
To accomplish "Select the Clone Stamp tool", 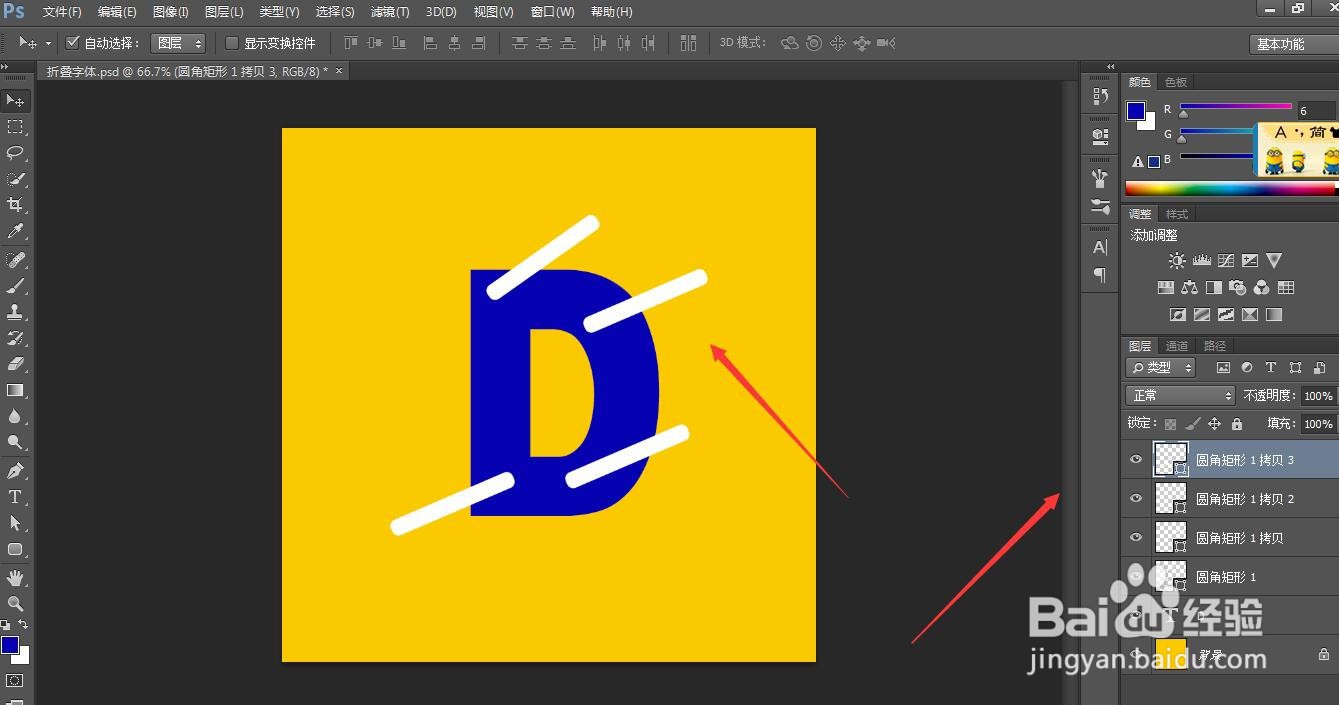I will (x=15, y=312).
